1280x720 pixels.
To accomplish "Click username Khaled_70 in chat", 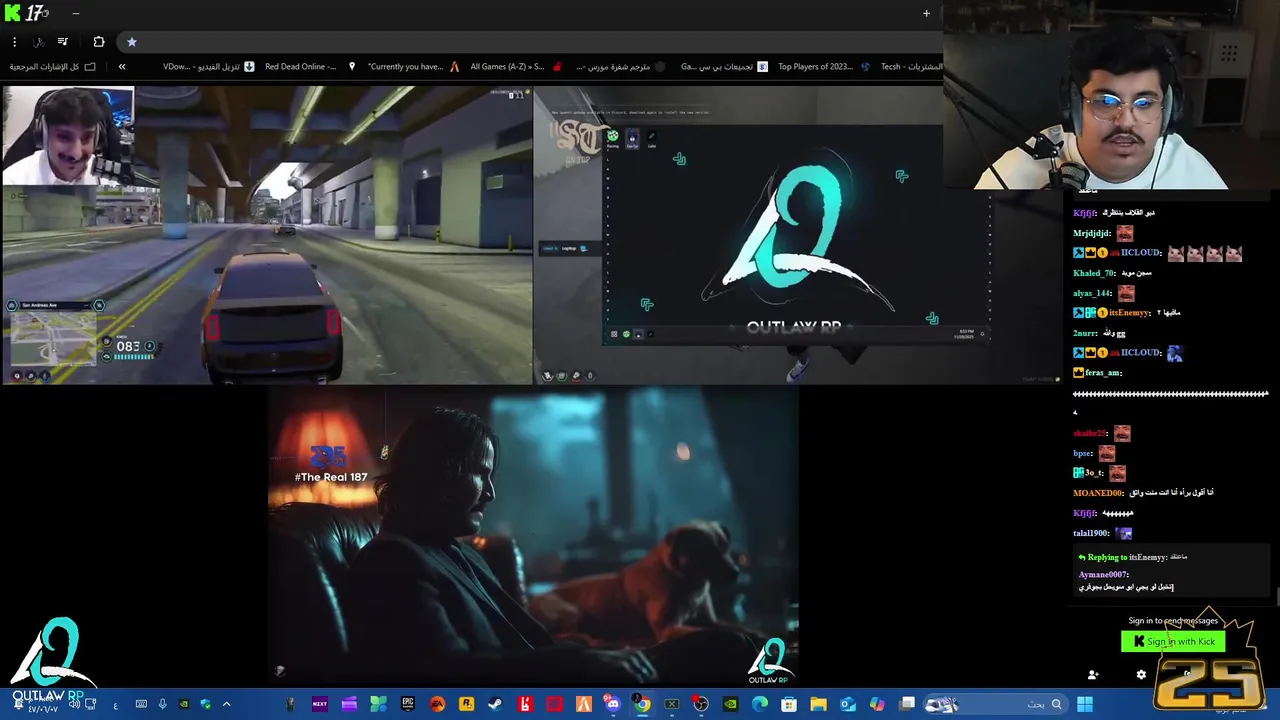I will click(1094, 273).
